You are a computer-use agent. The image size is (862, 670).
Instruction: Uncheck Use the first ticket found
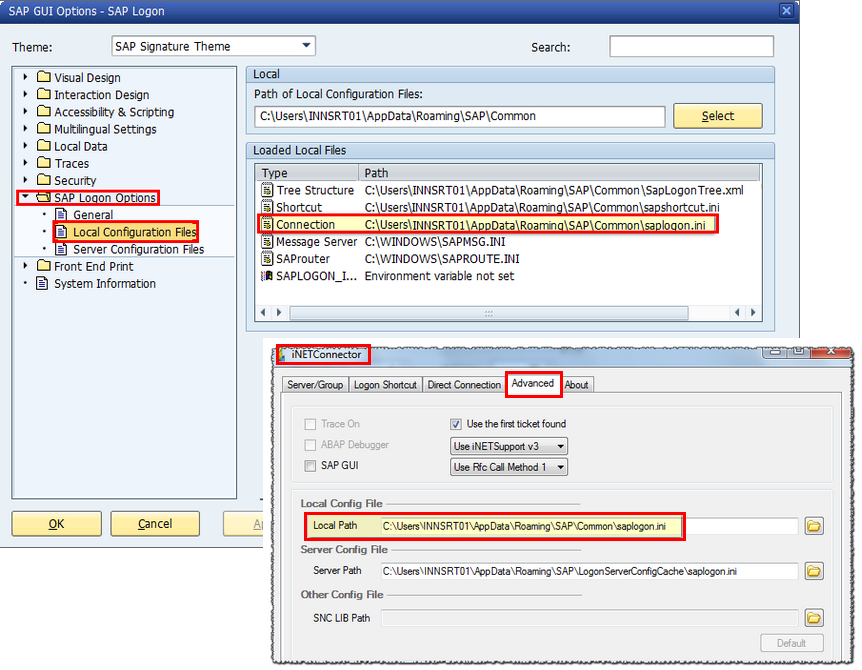tap(456, 424)
